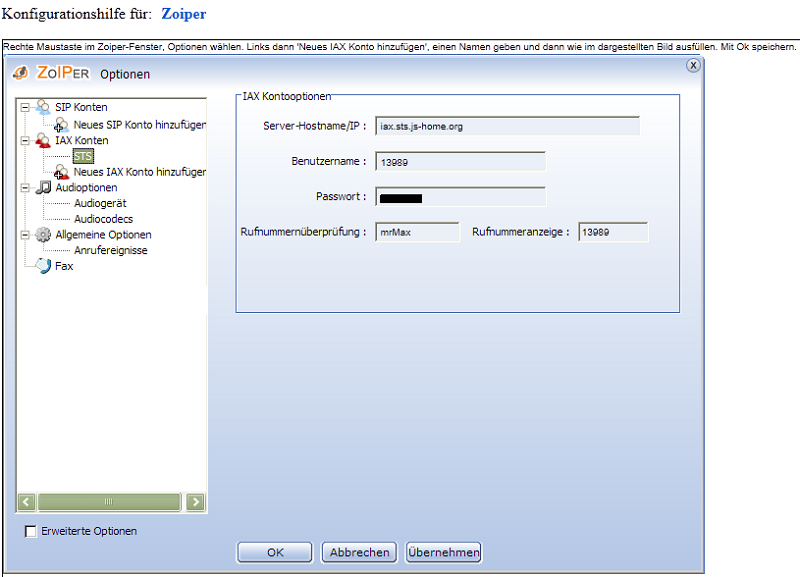Collapse the Allgemeine Optionen tree node
800x577 pixels.
[24, 235]
